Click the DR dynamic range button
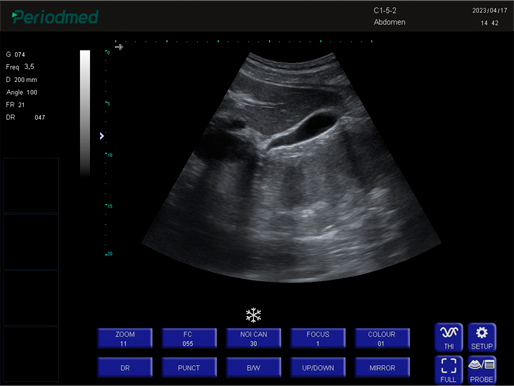This screenshot has height=386, width=514. 125,367
